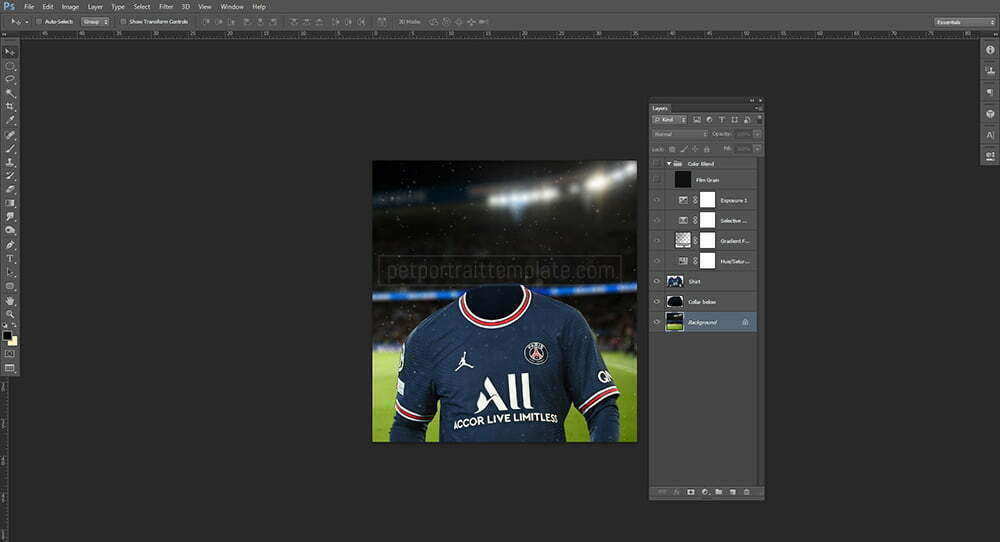The height and width of the screenshot is (542, 1000).
Task: Select the Dodge tool
Action: pos(10,230)
